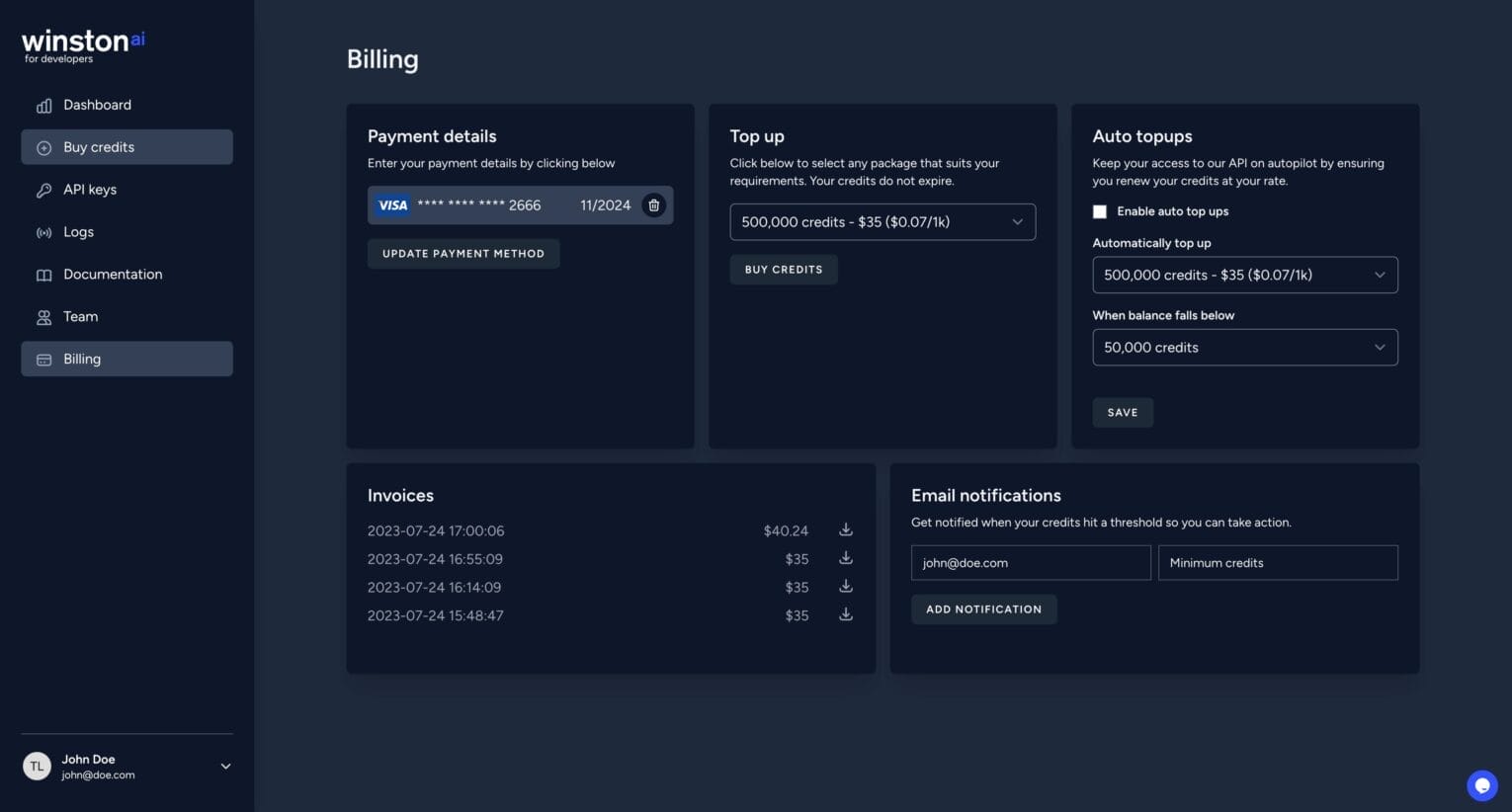Image resolution: width=1512 pixels, height=812 pixels.
Task: Open the Dashboard sidebar icon
Action: pyautogui.click(x=43, y=105)
